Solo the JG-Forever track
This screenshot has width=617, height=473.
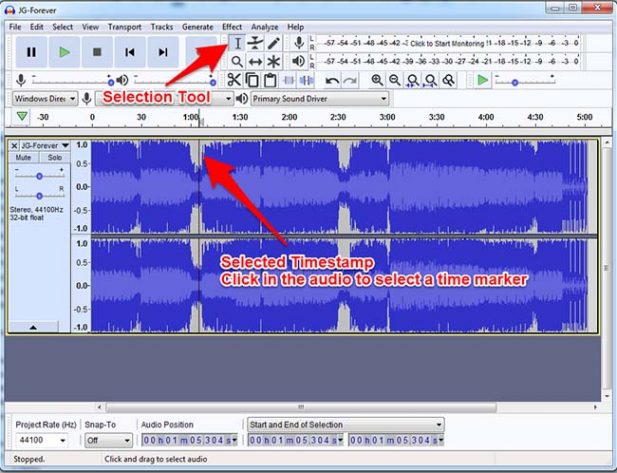click(55, 157)
